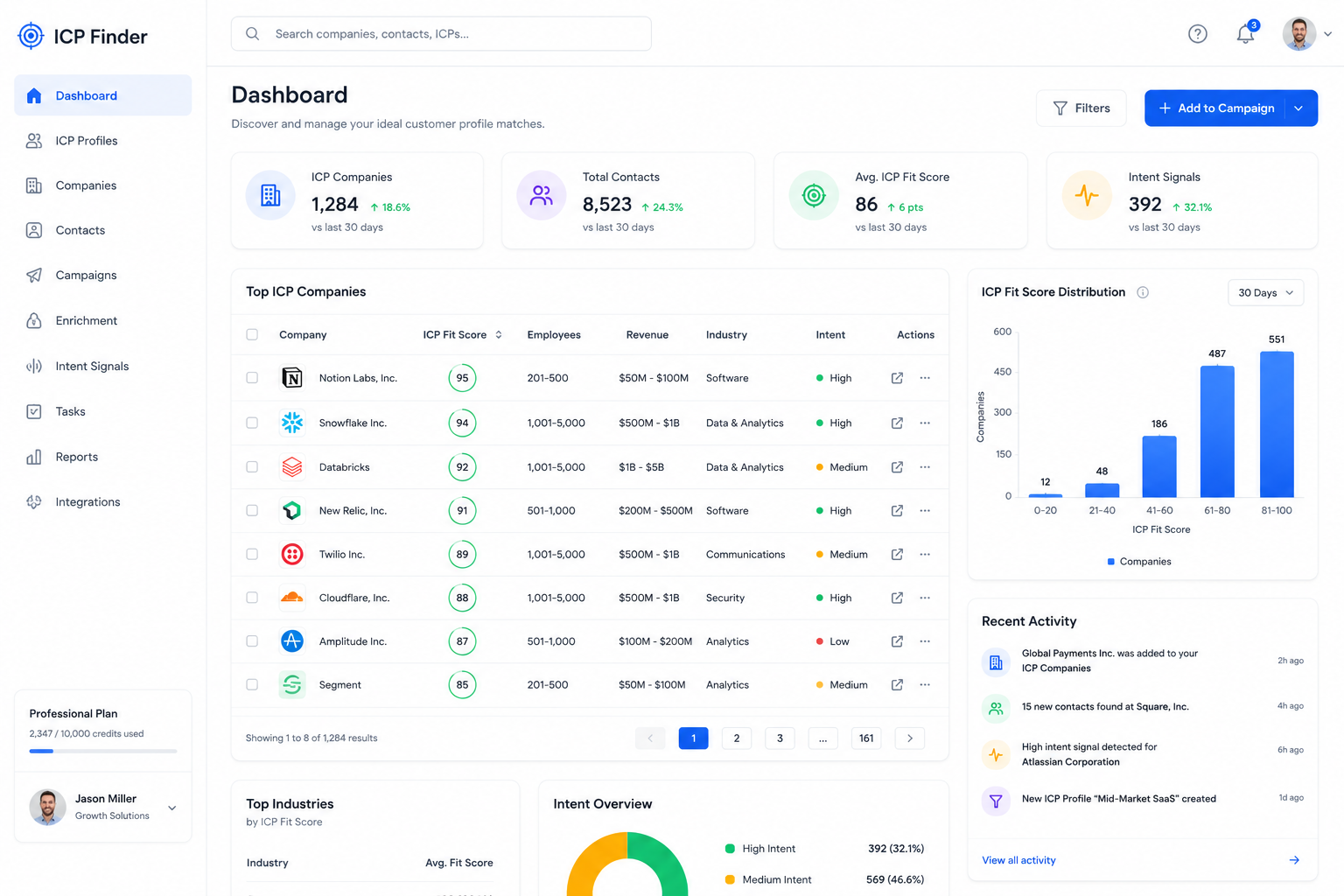Select the Segment row checkbox
Image resolution: width=1344 pixels, height=896 pixels.
tap(252, 684)
